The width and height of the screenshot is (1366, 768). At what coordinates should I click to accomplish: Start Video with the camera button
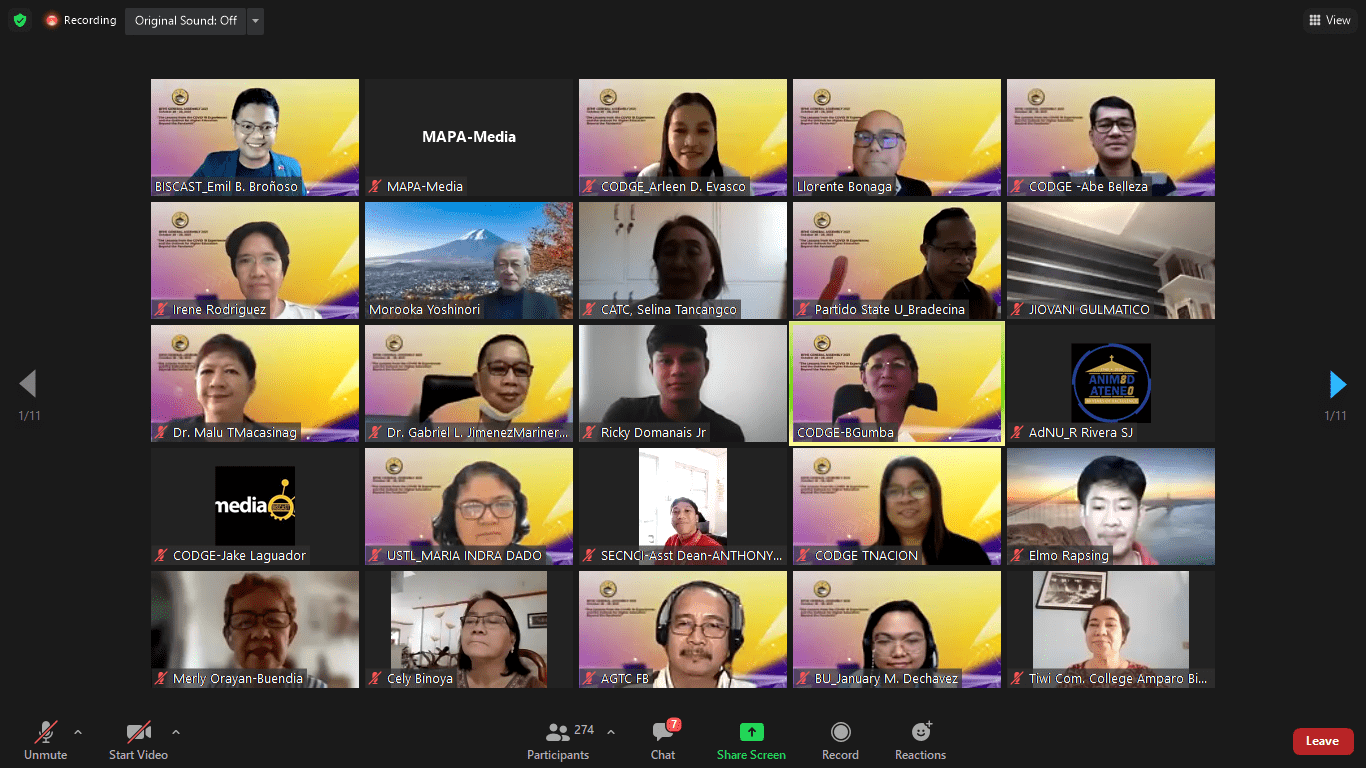(x=138, y=741)
